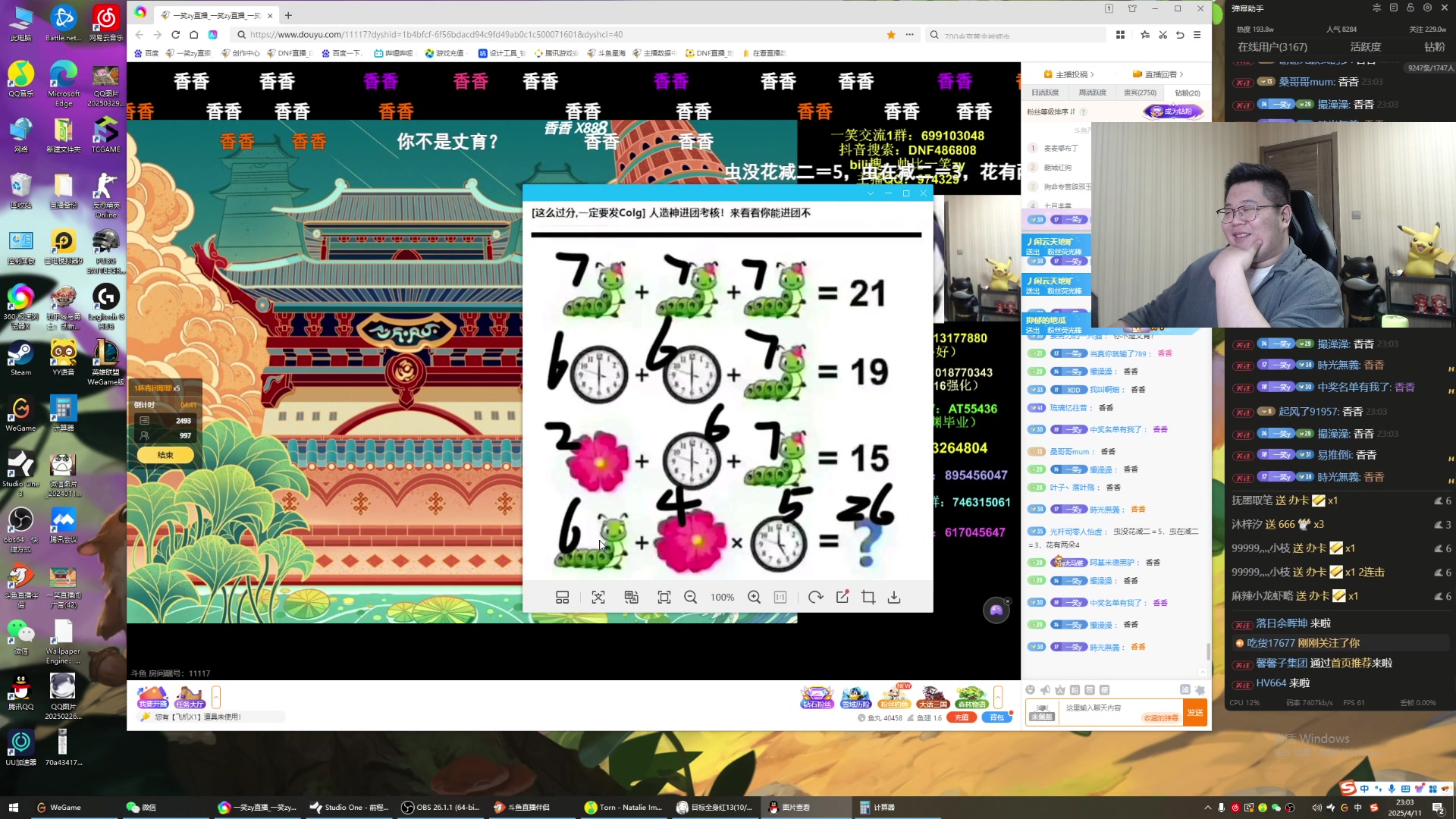1456x819 pixels.
Task: Click the megaphone icon above chat input
Action: pyautogui.click(x=1045, y=690)
